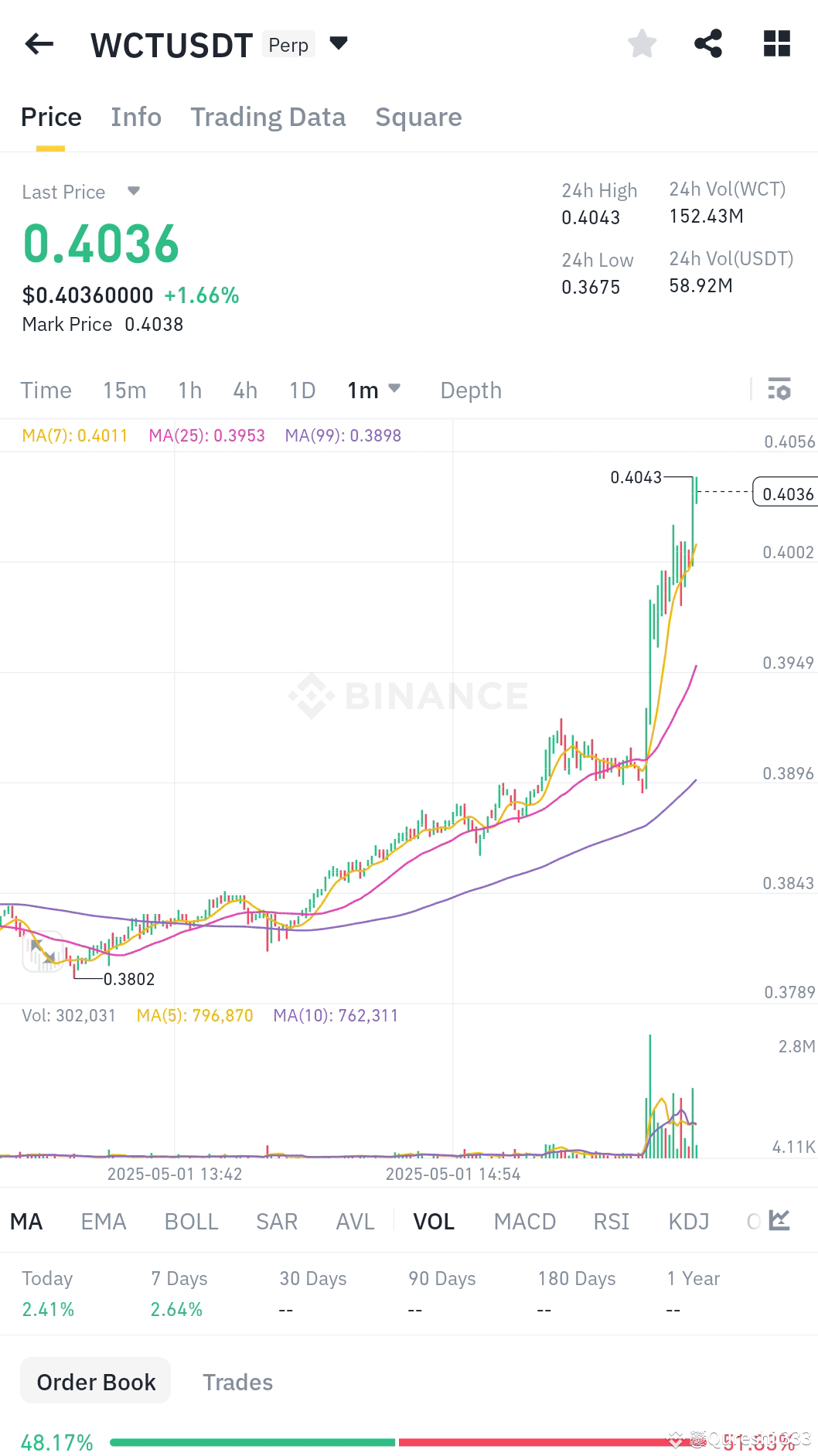Switch to the Trades tab
818x1456 pixels.
point(237,1381)
